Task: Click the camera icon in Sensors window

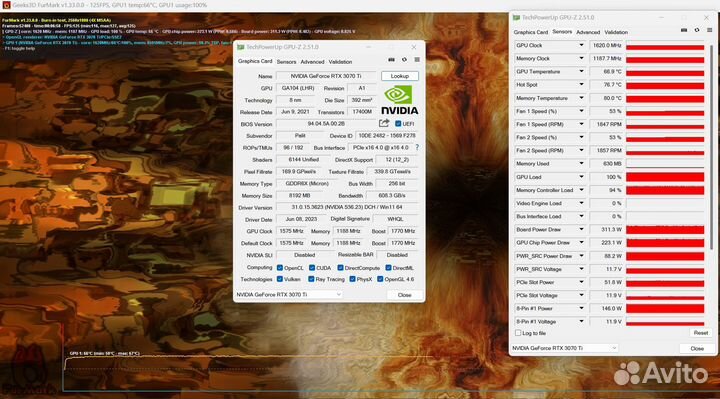Action: pos(684,30)
